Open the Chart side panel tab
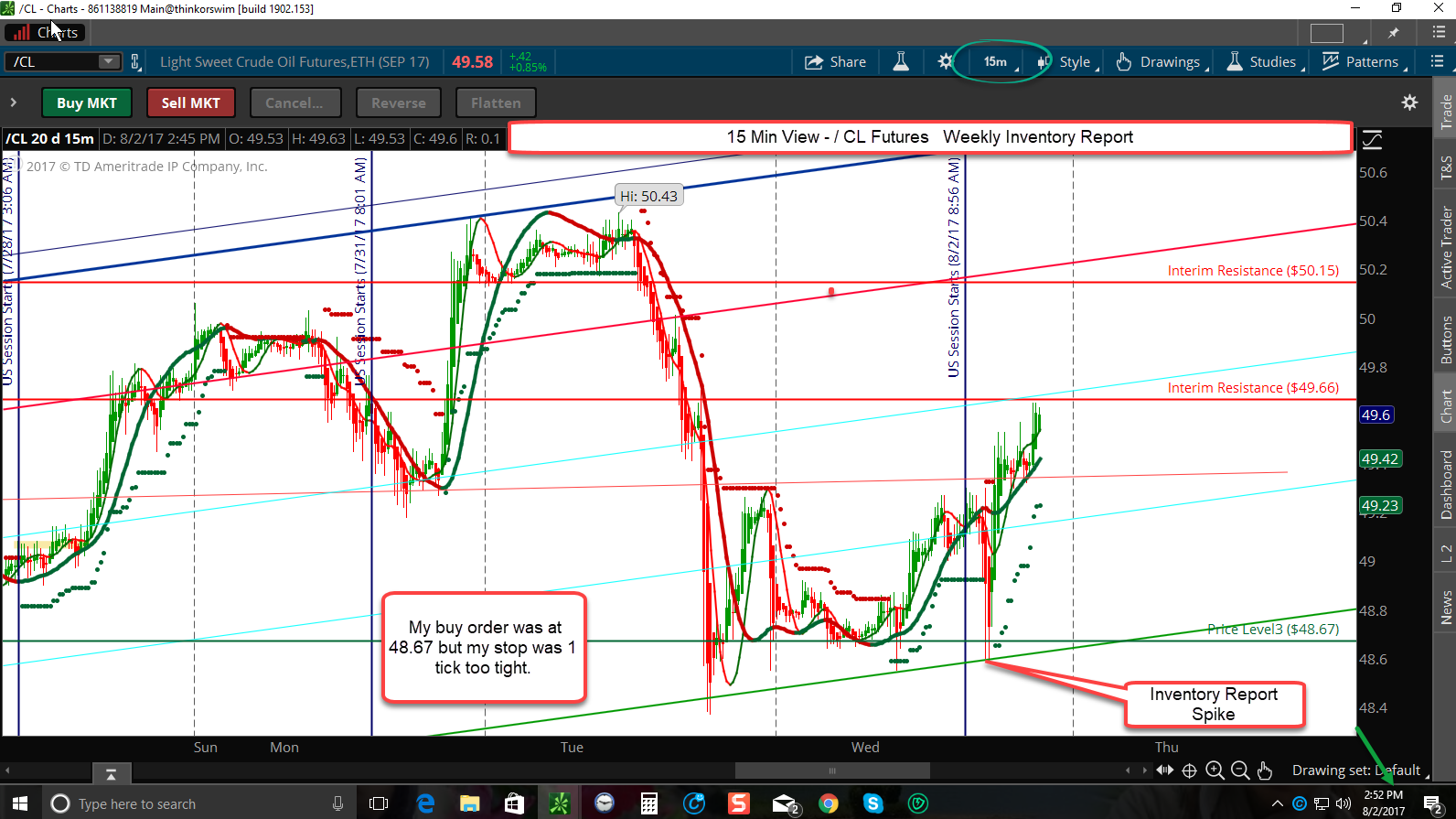1456x819 pixels. pos(1446,406)
